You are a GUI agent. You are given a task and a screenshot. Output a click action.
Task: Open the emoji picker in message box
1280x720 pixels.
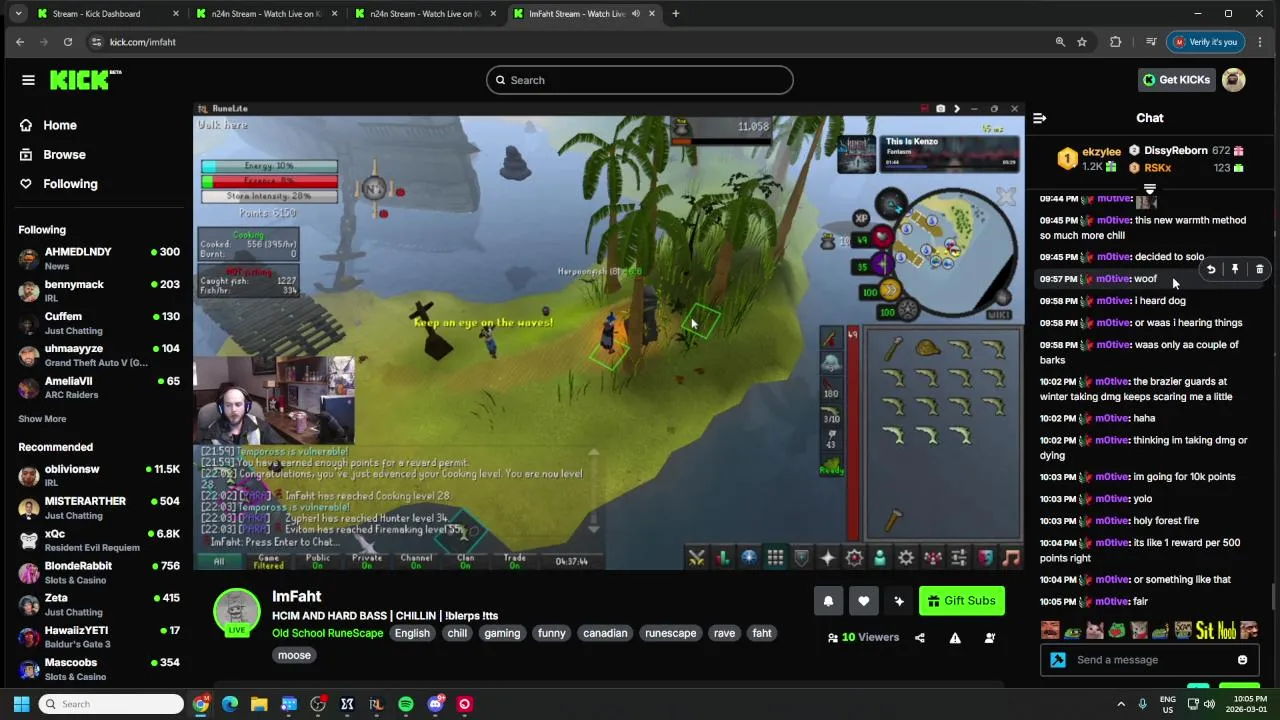click(x=1242, y=660)
